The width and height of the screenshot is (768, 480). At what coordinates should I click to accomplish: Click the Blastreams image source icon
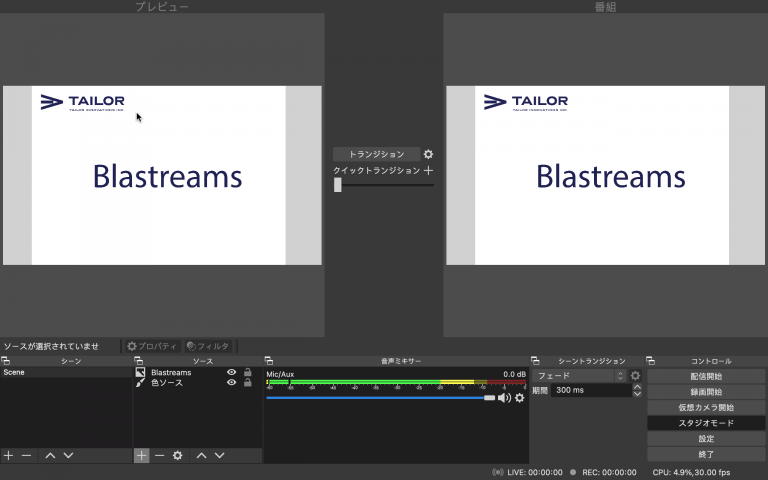pos(140,372)
